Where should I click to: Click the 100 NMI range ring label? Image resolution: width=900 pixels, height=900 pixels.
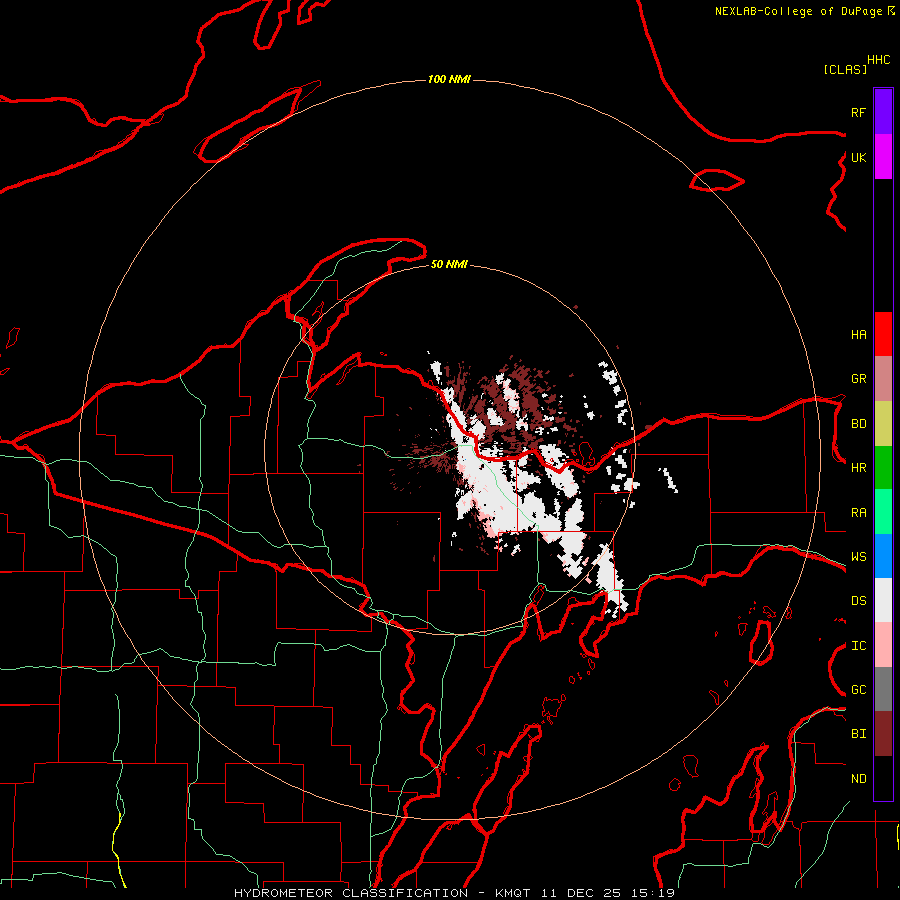(x=449, y=79)
